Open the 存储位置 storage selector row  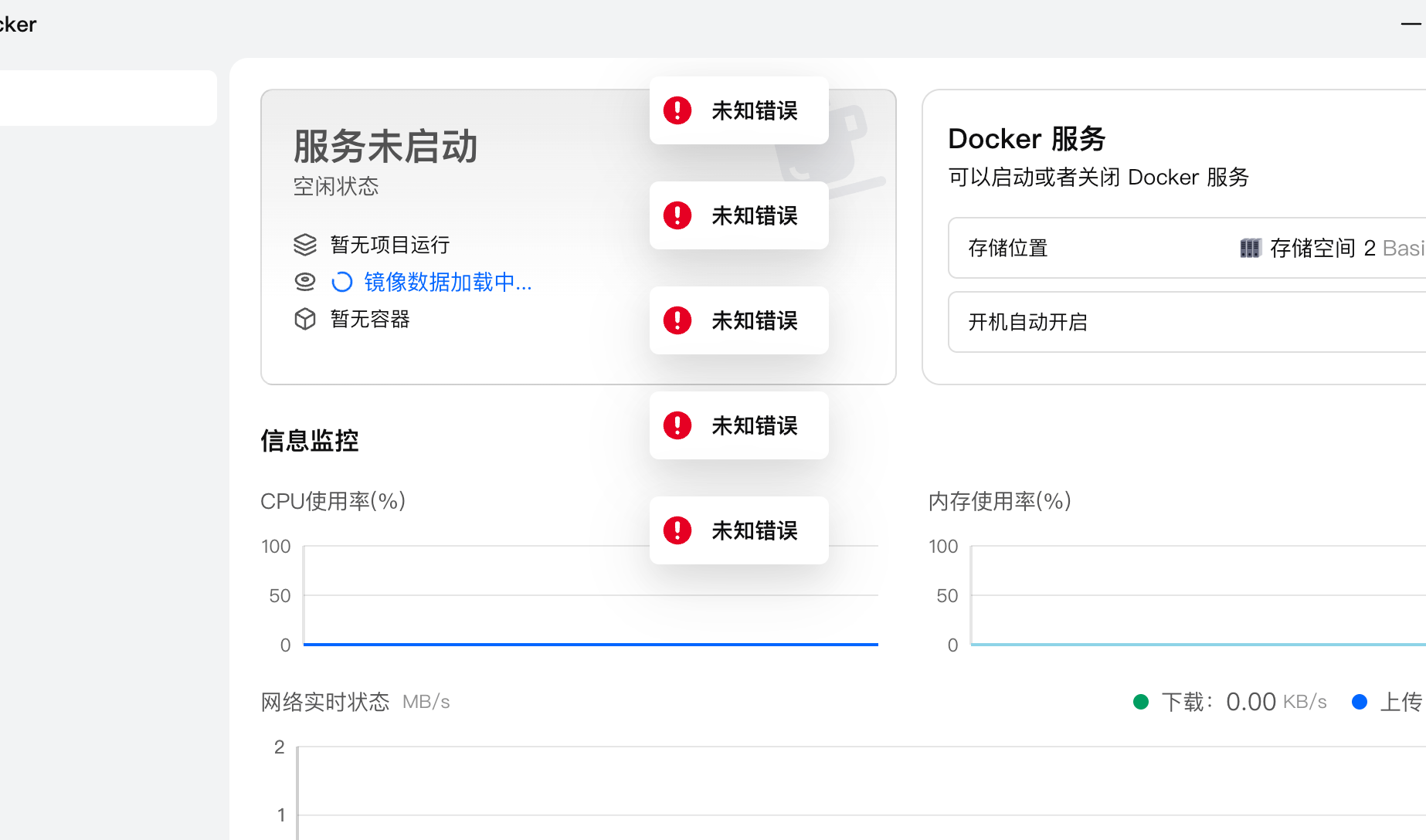coord(1187,248)
